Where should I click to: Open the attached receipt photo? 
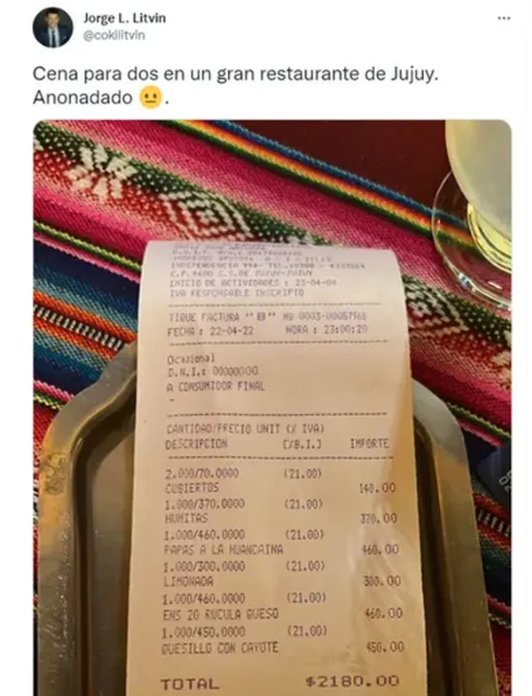[272, 408]
